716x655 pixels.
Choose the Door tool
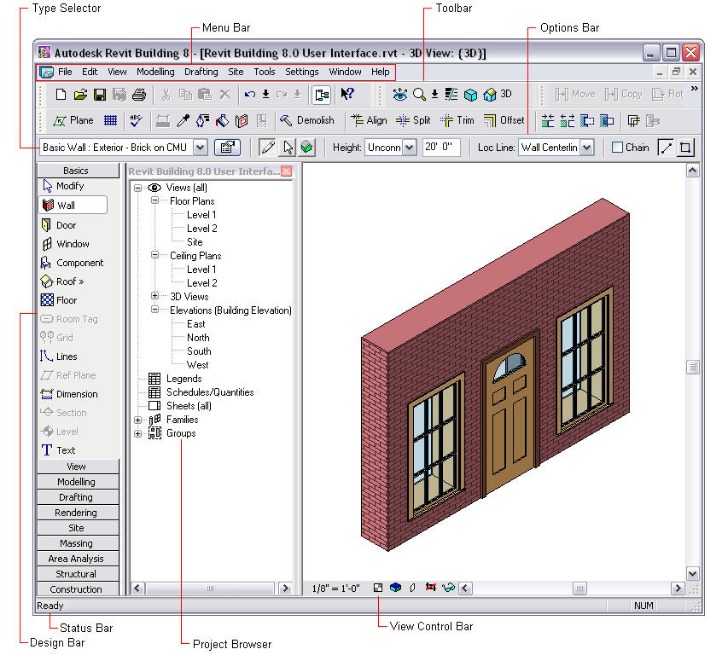65,225
